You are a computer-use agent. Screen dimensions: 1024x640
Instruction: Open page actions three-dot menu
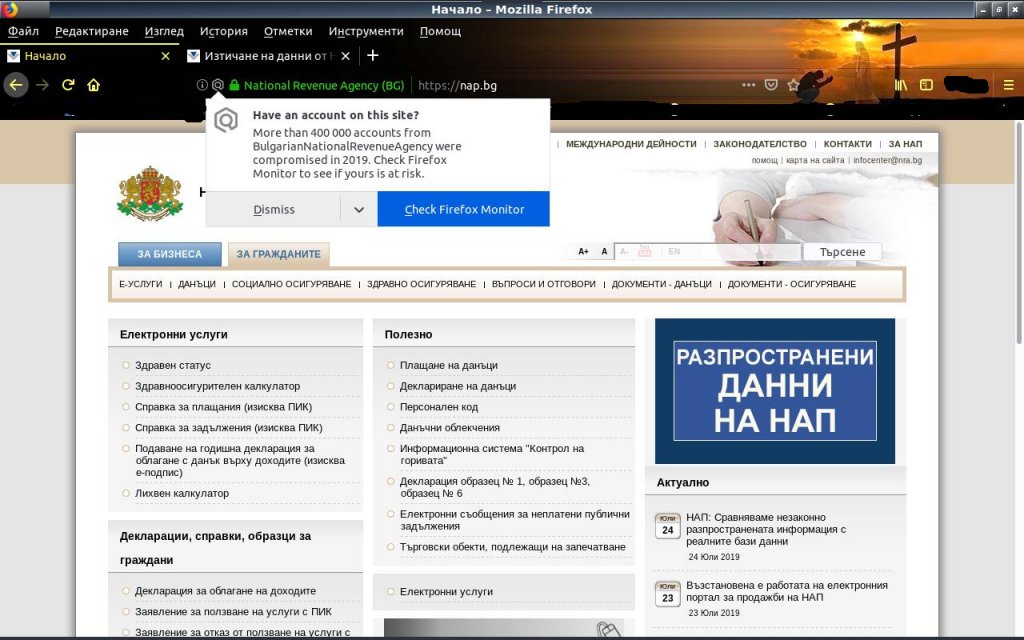pyautogui.click(x=748, y=85)
